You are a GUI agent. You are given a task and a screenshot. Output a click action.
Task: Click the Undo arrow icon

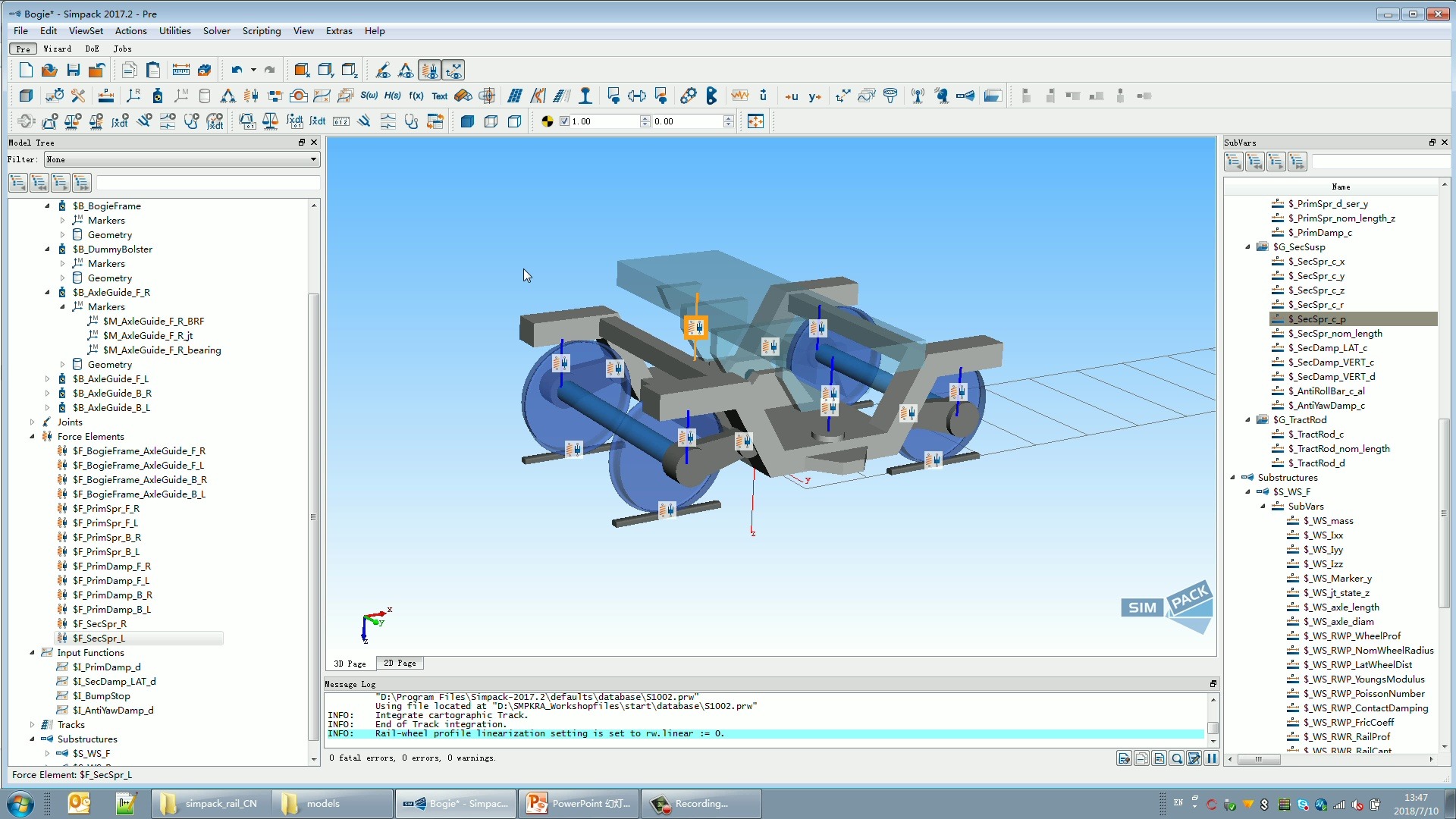[237, 71]
